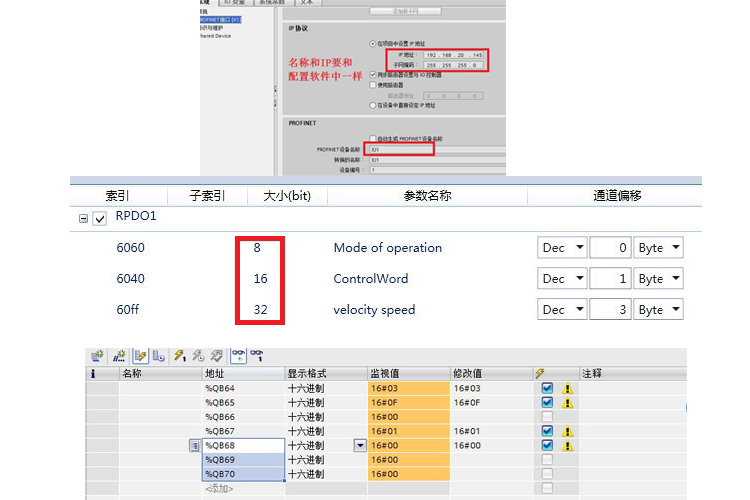The width and height of the screenshot is (750, 500).
Task: Click the subnet mask field 255.255.255.0
Action: click(x=453, y=65)
